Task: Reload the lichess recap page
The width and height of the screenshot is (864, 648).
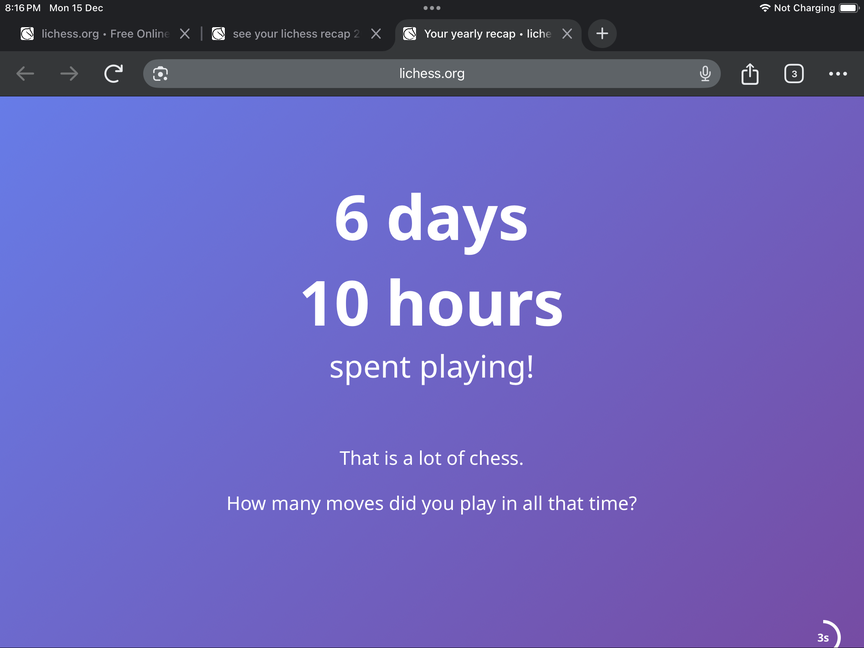Action: click(113, 74)
